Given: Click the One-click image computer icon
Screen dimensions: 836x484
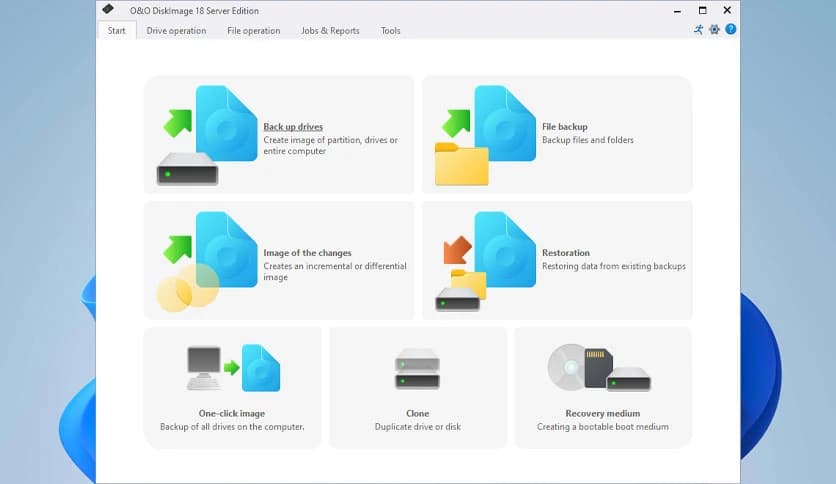Looking at the screenshot, I should coord(234,368).
